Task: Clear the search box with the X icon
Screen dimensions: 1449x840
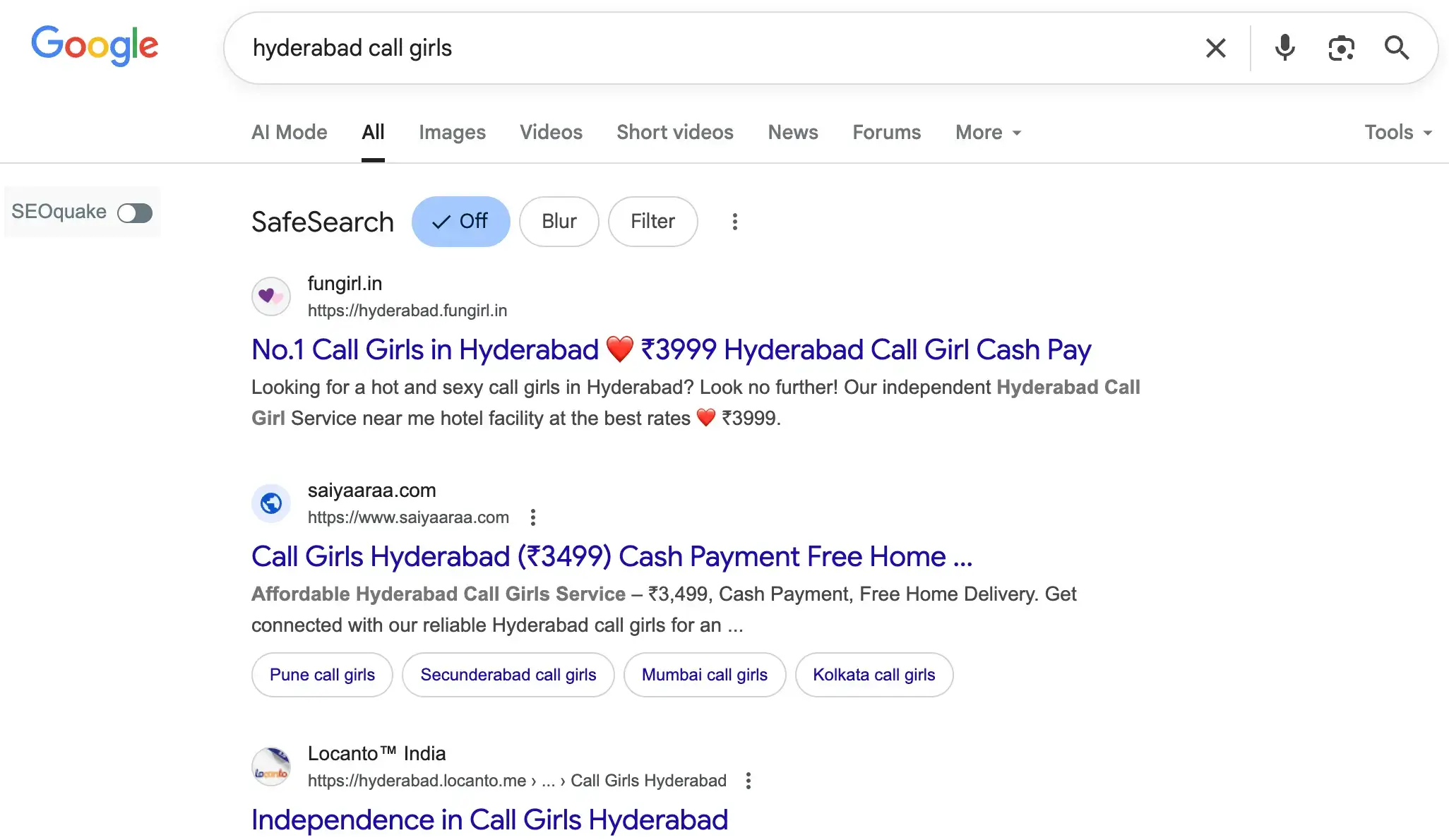Action: click(x=1215, y=48)
